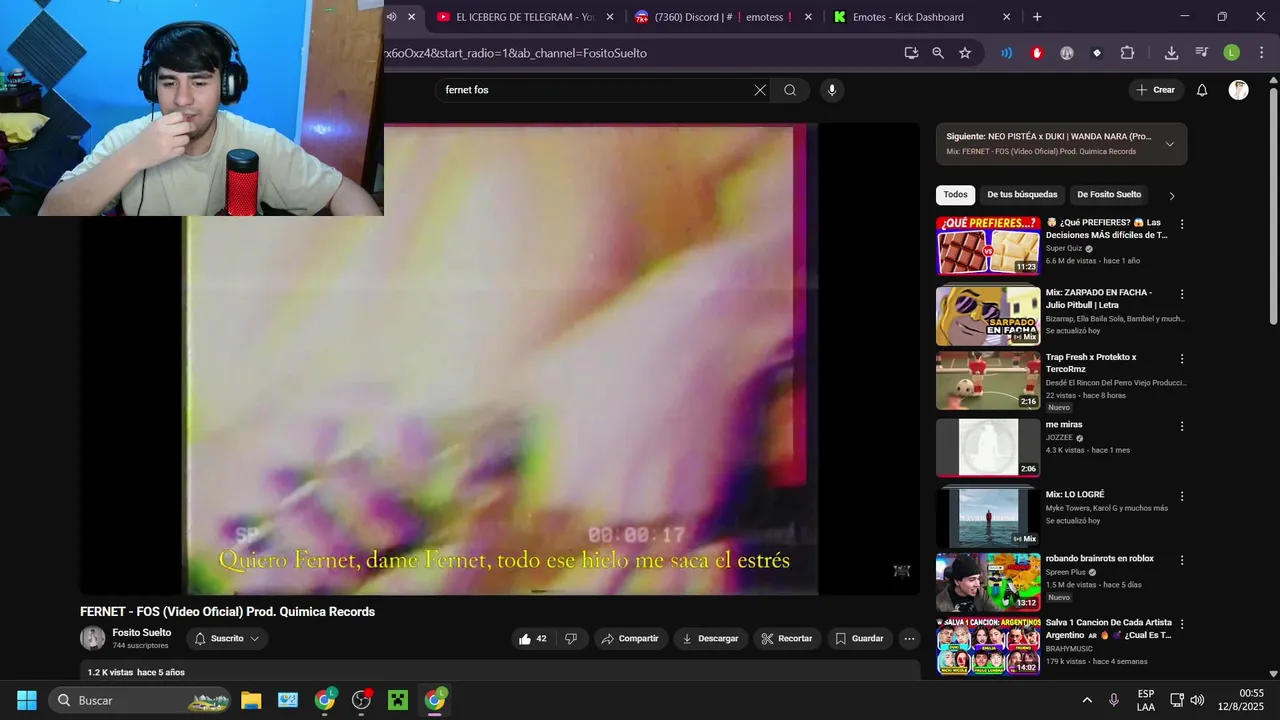Open YouTube notifications bell
This screenshot has width=1280, height=720.
tap(1202, 90)
